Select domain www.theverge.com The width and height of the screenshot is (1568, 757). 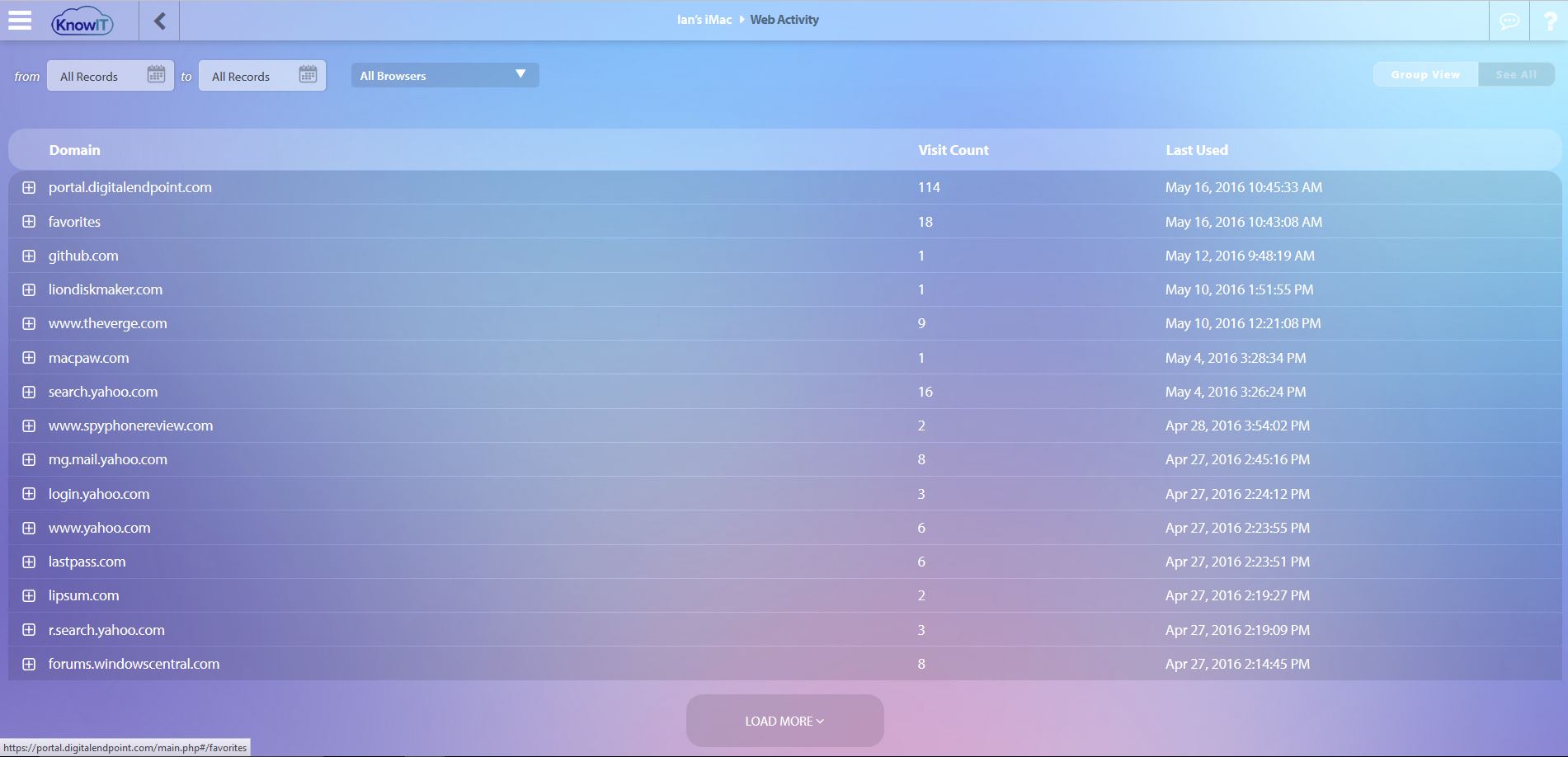tap(108, 323)
